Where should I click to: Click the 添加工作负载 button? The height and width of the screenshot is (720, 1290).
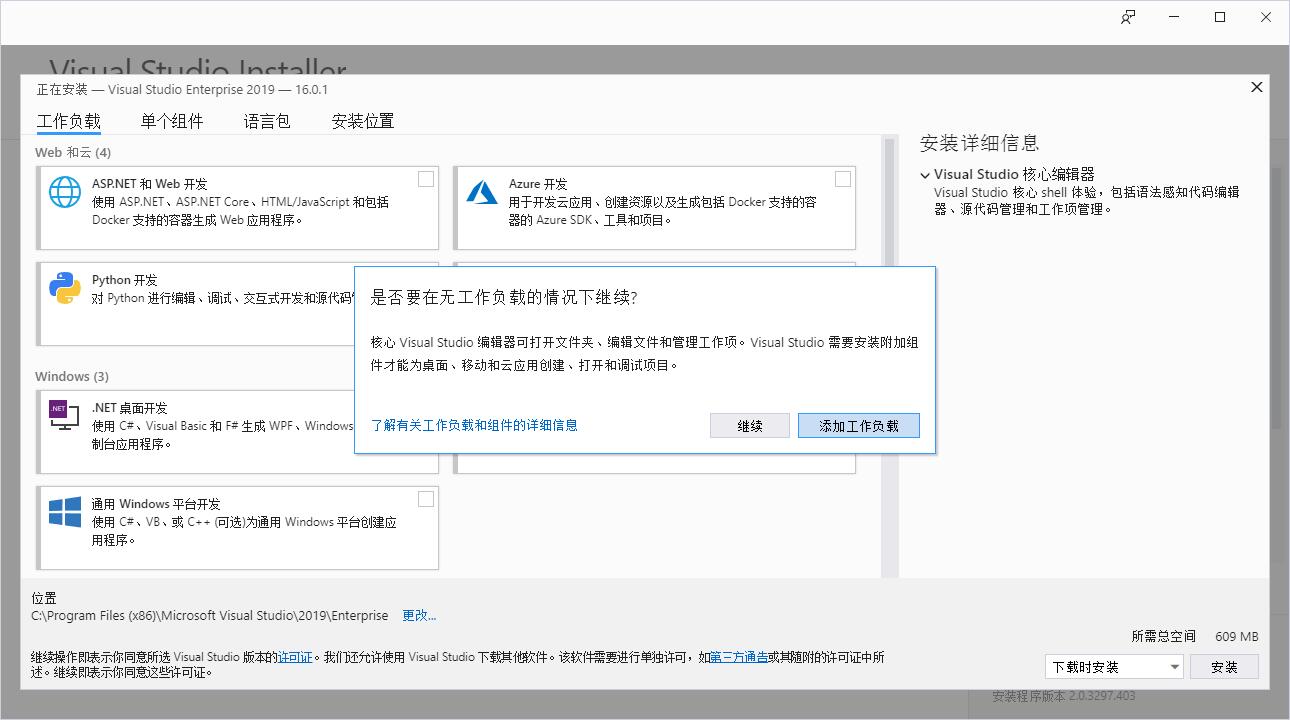[859, 425]
